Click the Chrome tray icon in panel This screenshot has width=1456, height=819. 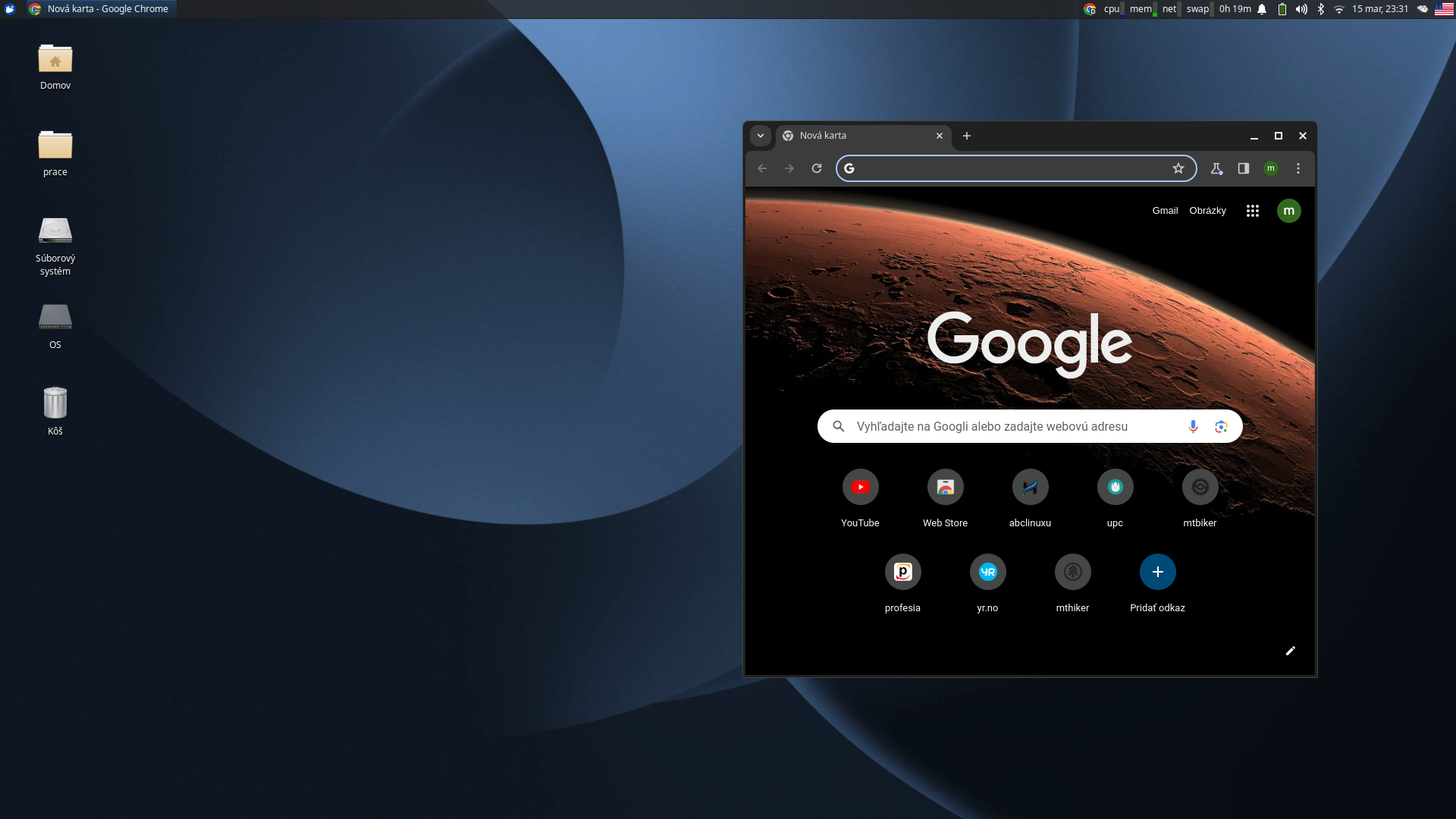click(1090, 9)
